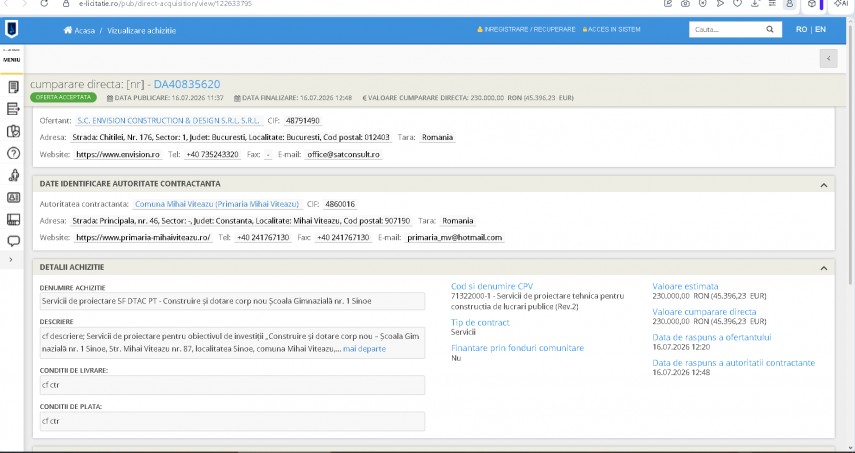The height and width of the screenshot is (453, 855).
Task: Open the AI sidebar icon in browser toolbar
Action: (x=841, y=4)
